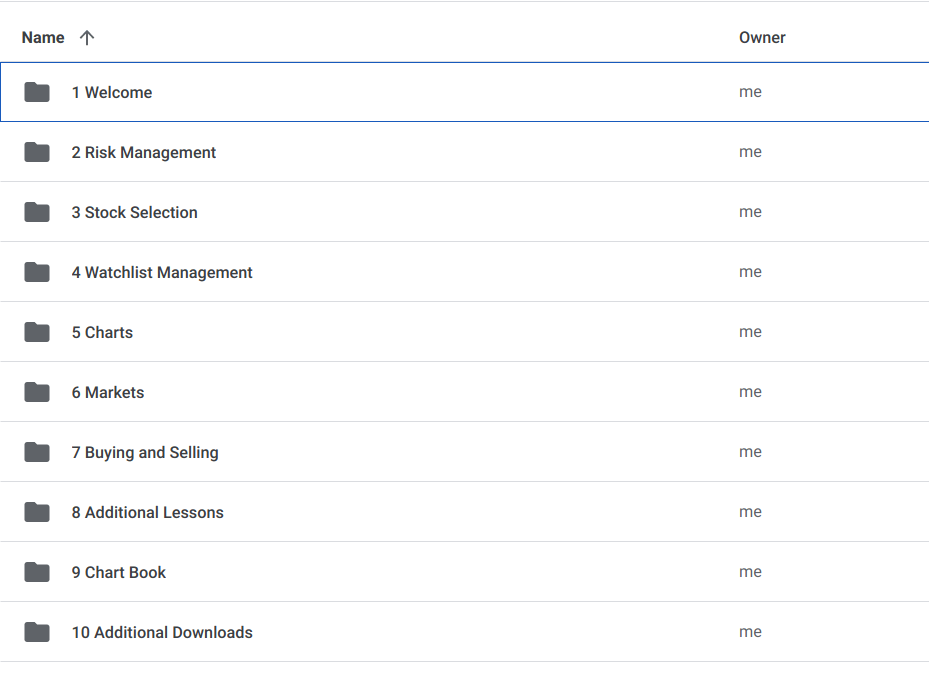
Task: Select the 1 Welcome folder row
Action: (111, 91)
